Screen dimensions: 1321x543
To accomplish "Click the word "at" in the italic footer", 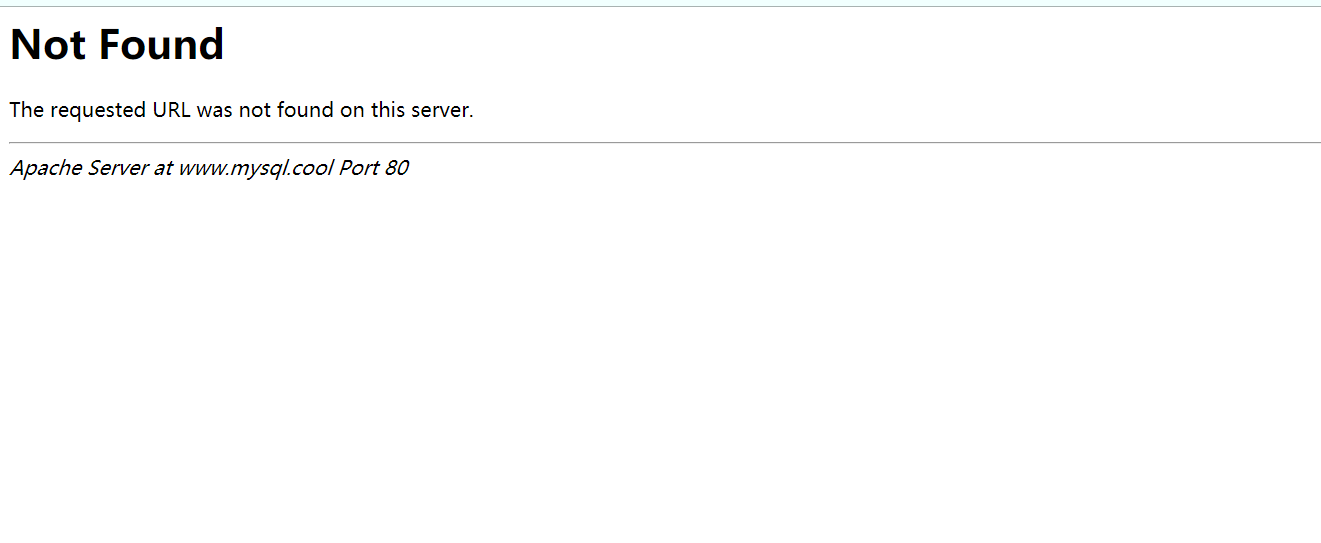I will click(163, 168).
